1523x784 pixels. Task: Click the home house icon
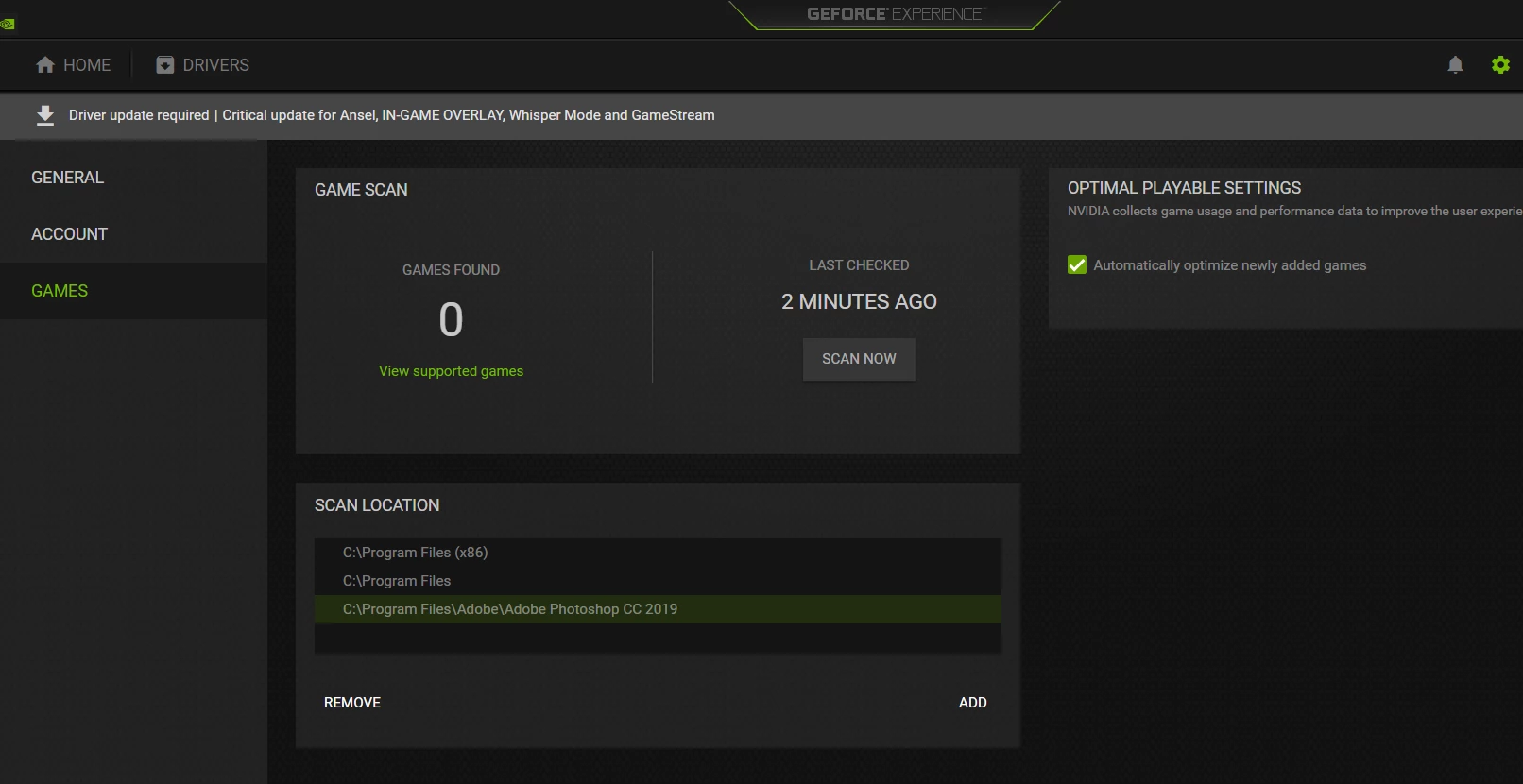(x=45, y=64)
